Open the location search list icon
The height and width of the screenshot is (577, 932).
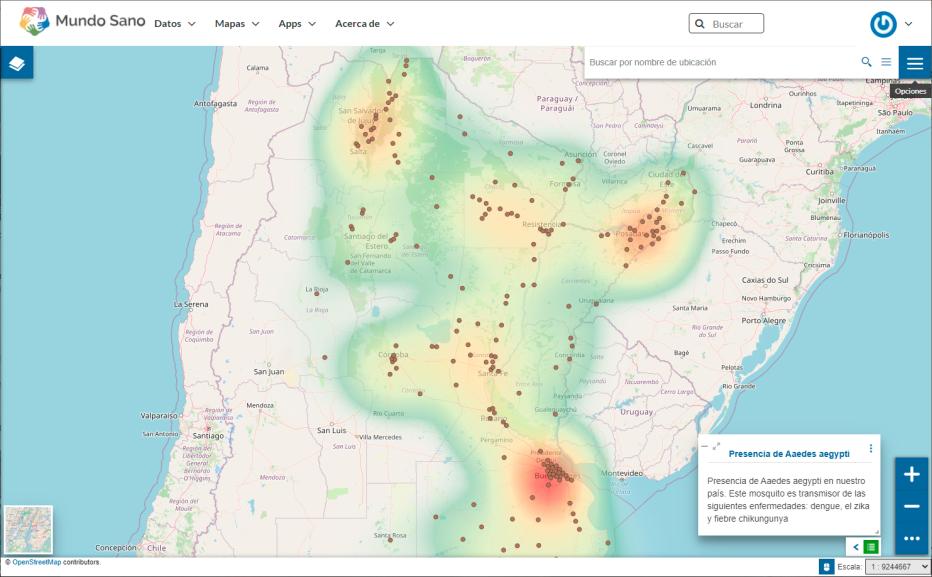click(x=885, y=62)
